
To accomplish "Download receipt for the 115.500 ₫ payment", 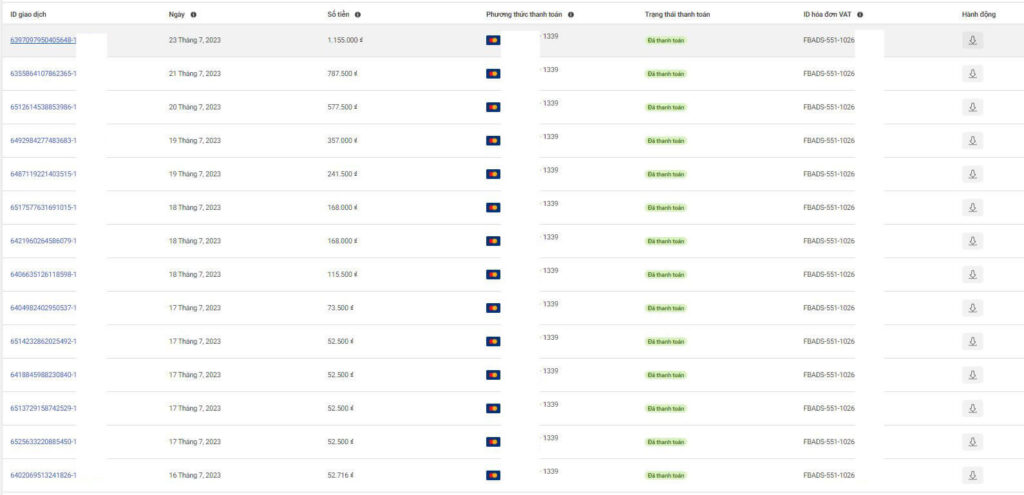I will pyautogui.click(x=972, y=274).
